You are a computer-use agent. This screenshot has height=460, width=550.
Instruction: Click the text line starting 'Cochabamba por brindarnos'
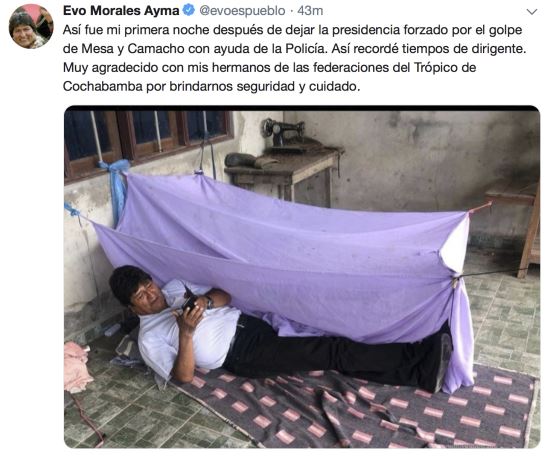(x=212, y=86)
